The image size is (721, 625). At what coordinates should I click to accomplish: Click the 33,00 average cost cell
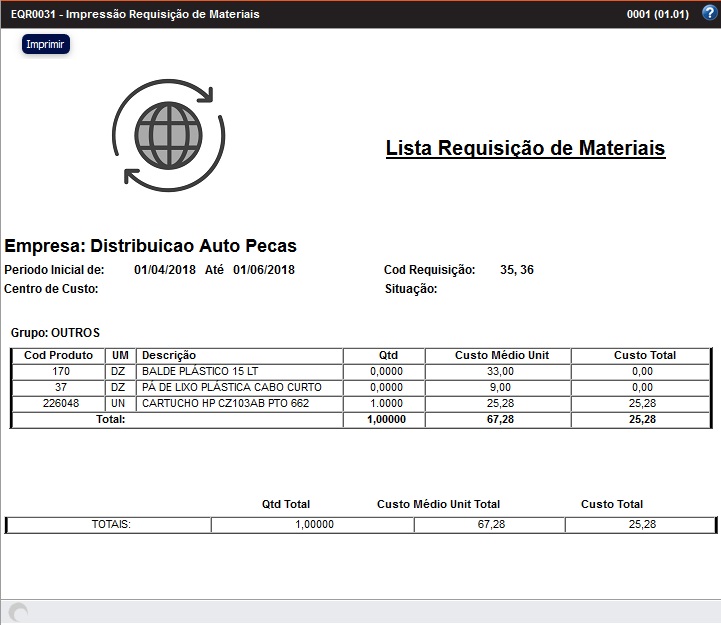[x=500, y=371]
